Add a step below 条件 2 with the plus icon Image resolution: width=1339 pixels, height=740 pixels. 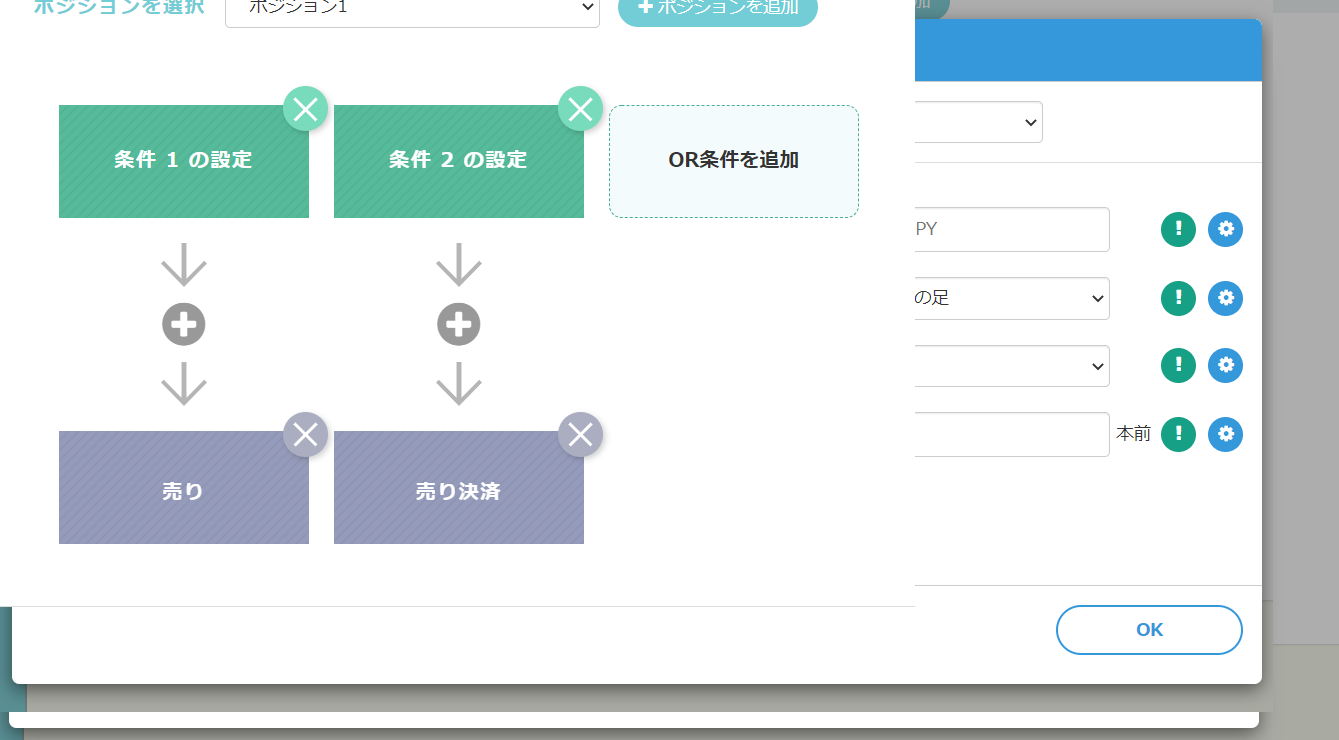pyautogui.click(x=459, y=324)
